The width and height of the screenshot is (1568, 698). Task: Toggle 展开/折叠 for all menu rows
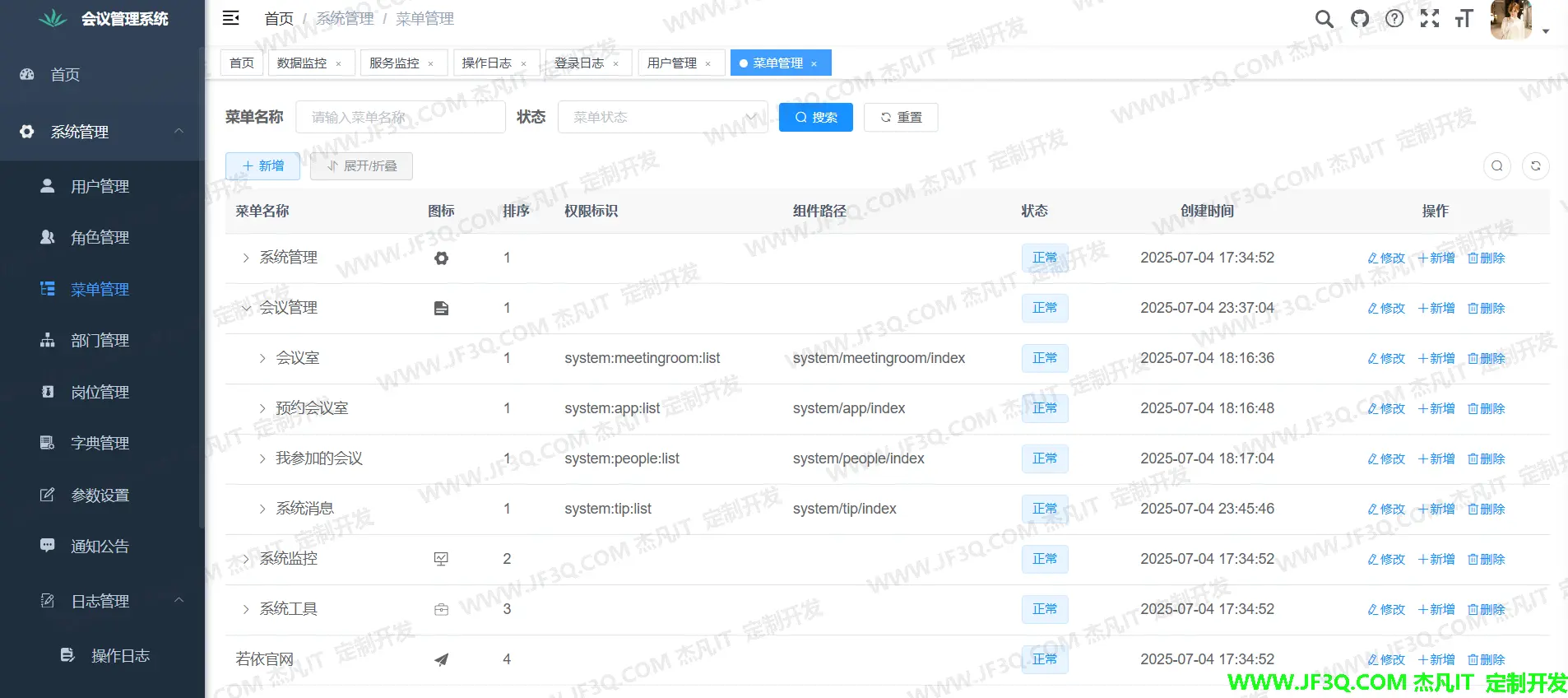tap(361, 166)
